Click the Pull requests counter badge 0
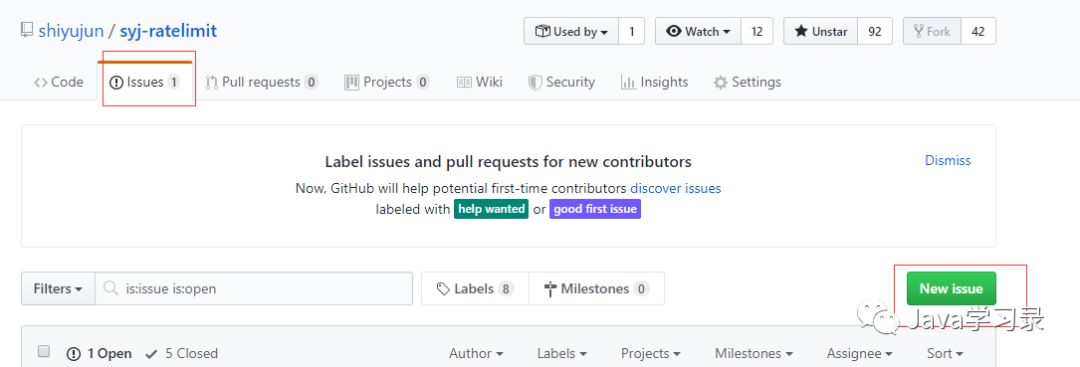Screen dimensions: 1080x367 (x=311, y=82)
